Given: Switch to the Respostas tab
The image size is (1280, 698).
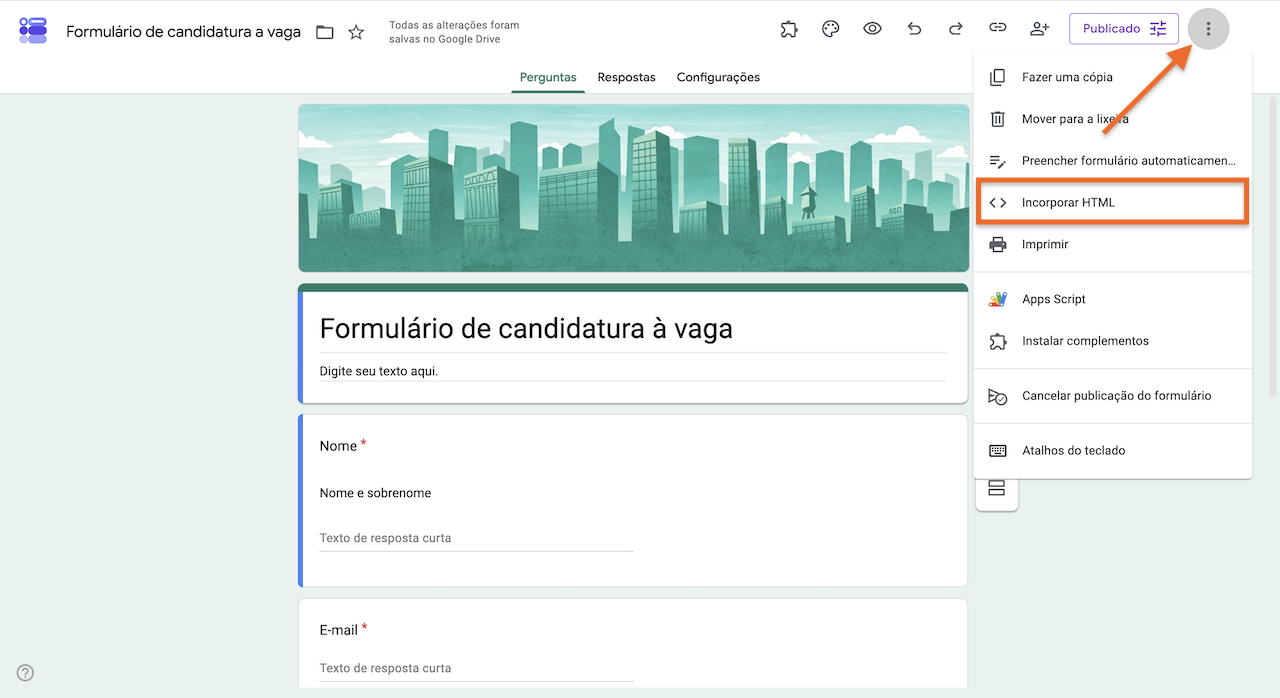Looking at the screenshot, I should click(627, 77).
